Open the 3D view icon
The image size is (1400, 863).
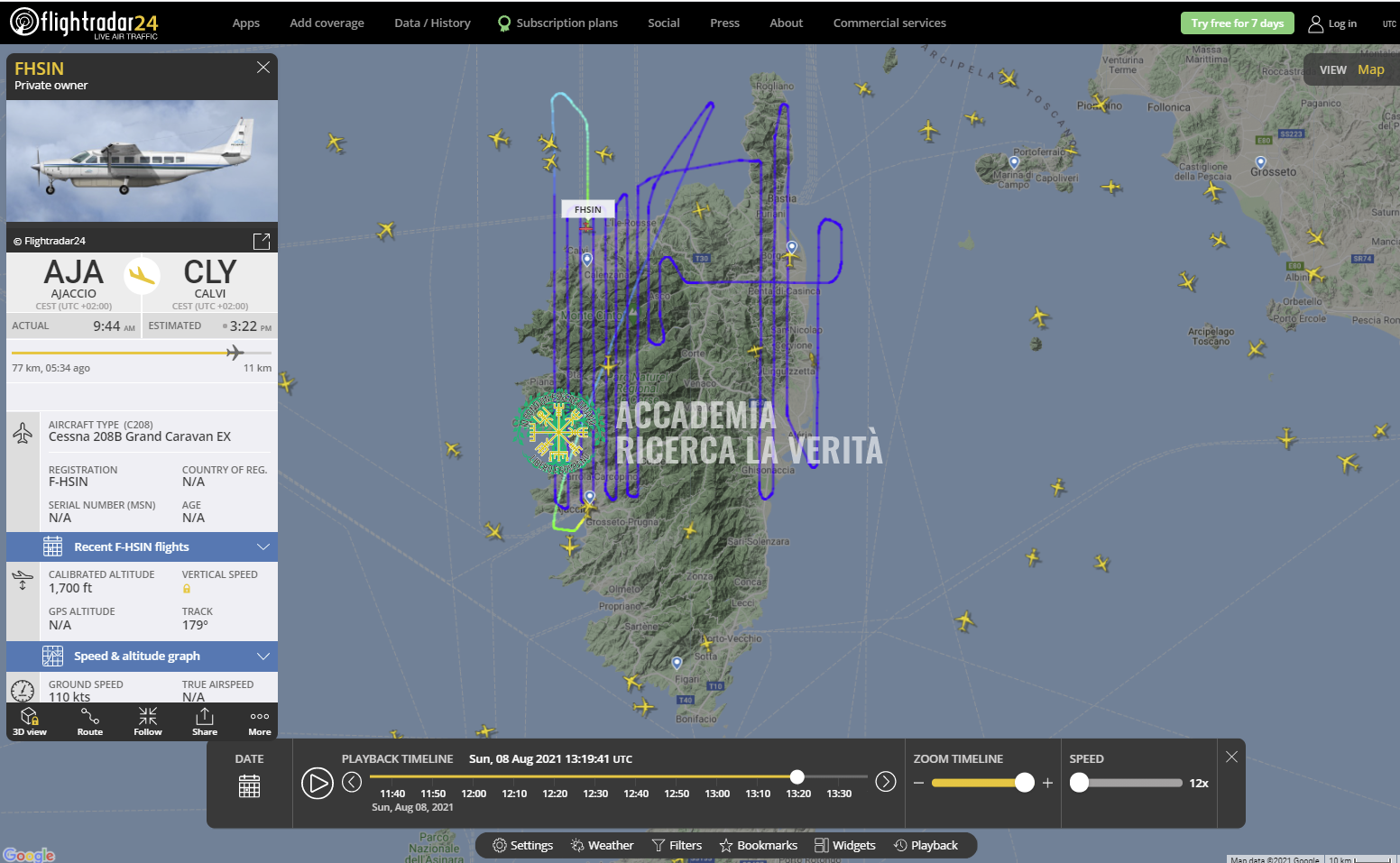tap(30, 721)
